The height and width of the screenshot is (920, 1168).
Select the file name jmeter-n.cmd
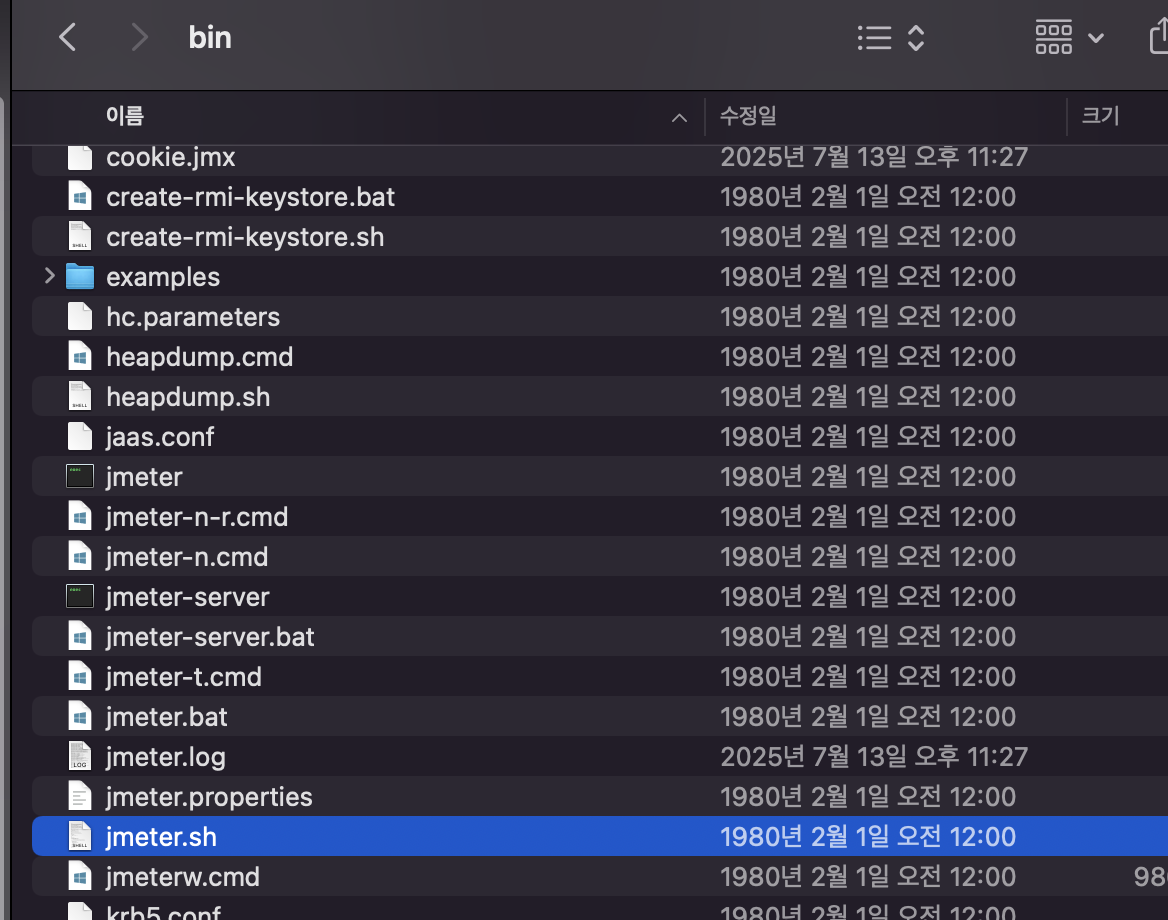[x=187, y=557]
